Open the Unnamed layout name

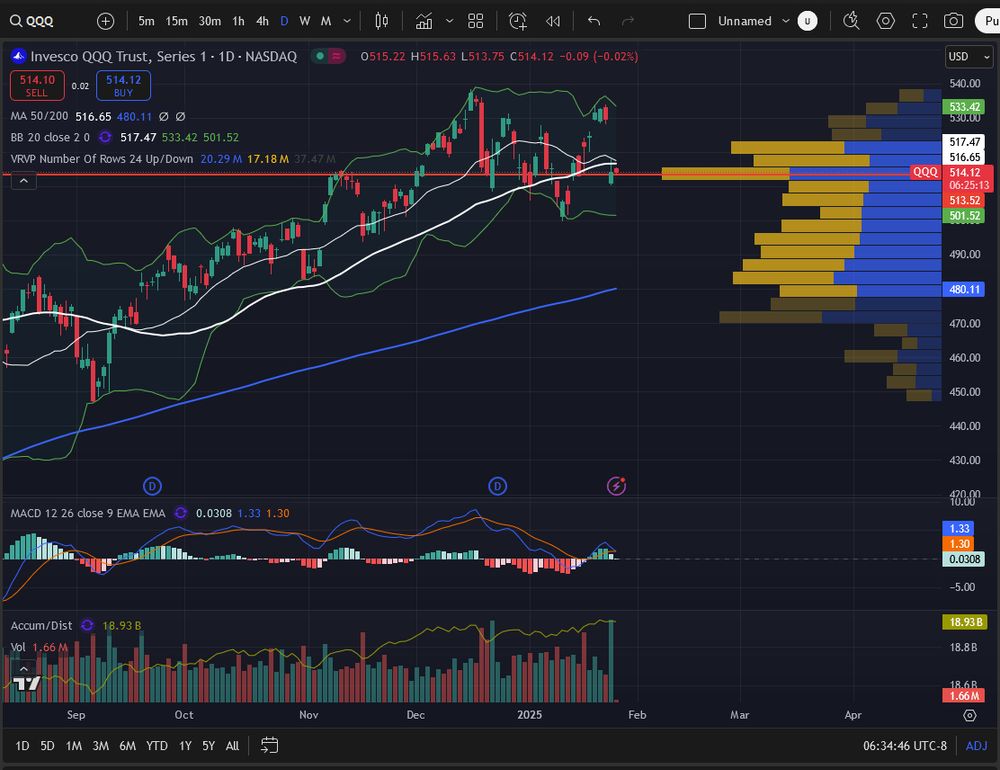tap(744, 21)
